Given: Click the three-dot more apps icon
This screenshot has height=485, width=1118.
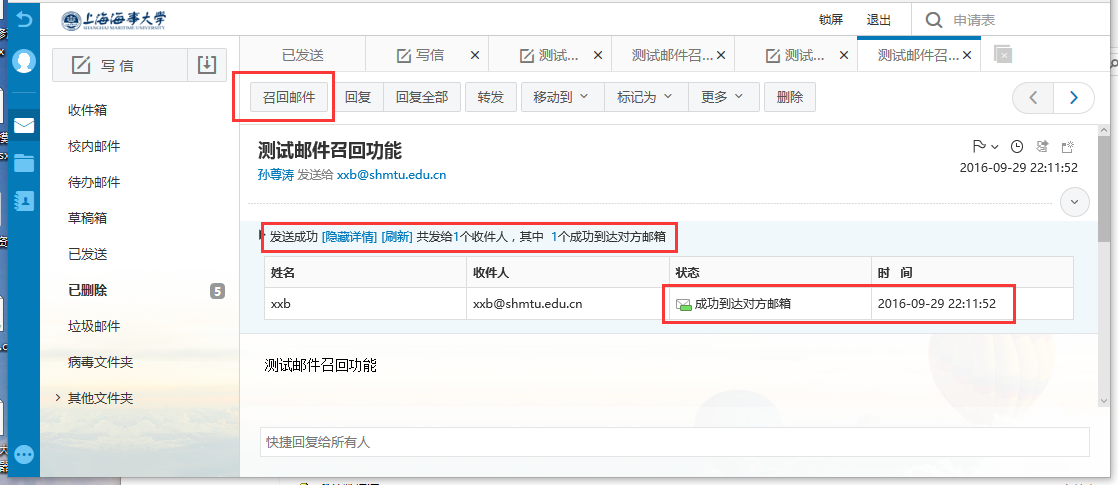Looking at the screenshot, I should coord(24,455).
